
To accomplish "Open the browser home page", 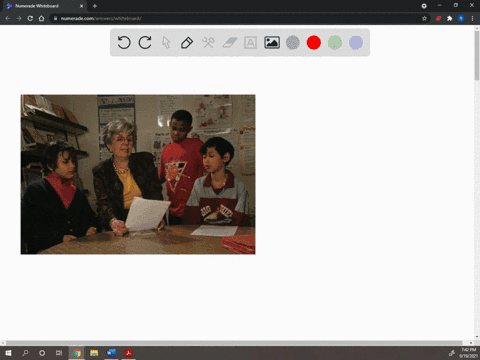I will [41, 18].
